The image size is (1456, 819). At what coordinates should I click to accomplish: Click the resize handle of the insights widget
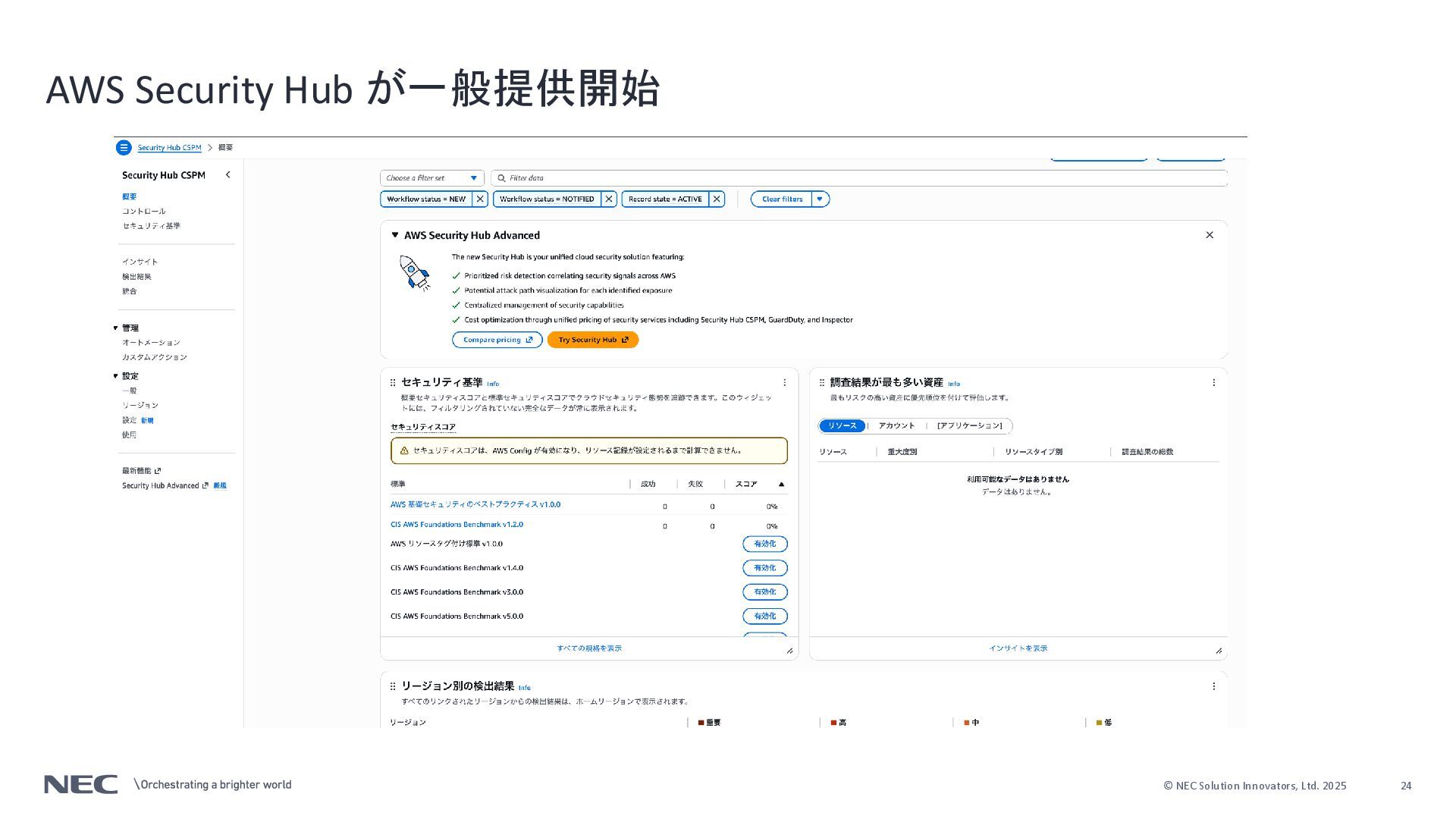tap(1219, 651)
